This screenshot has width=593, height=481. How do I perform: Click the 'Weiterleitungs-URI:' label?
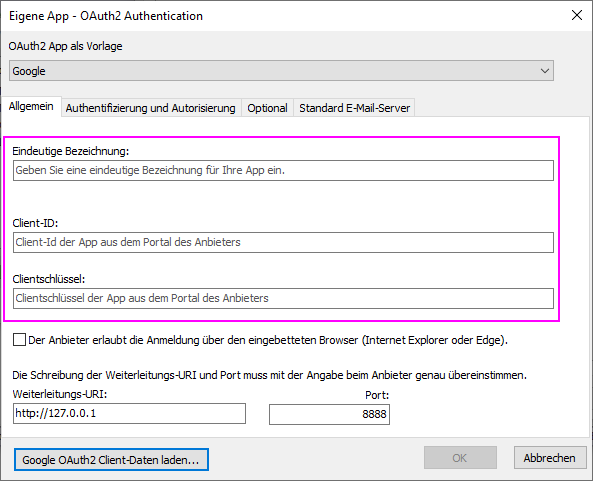[60, 394]
